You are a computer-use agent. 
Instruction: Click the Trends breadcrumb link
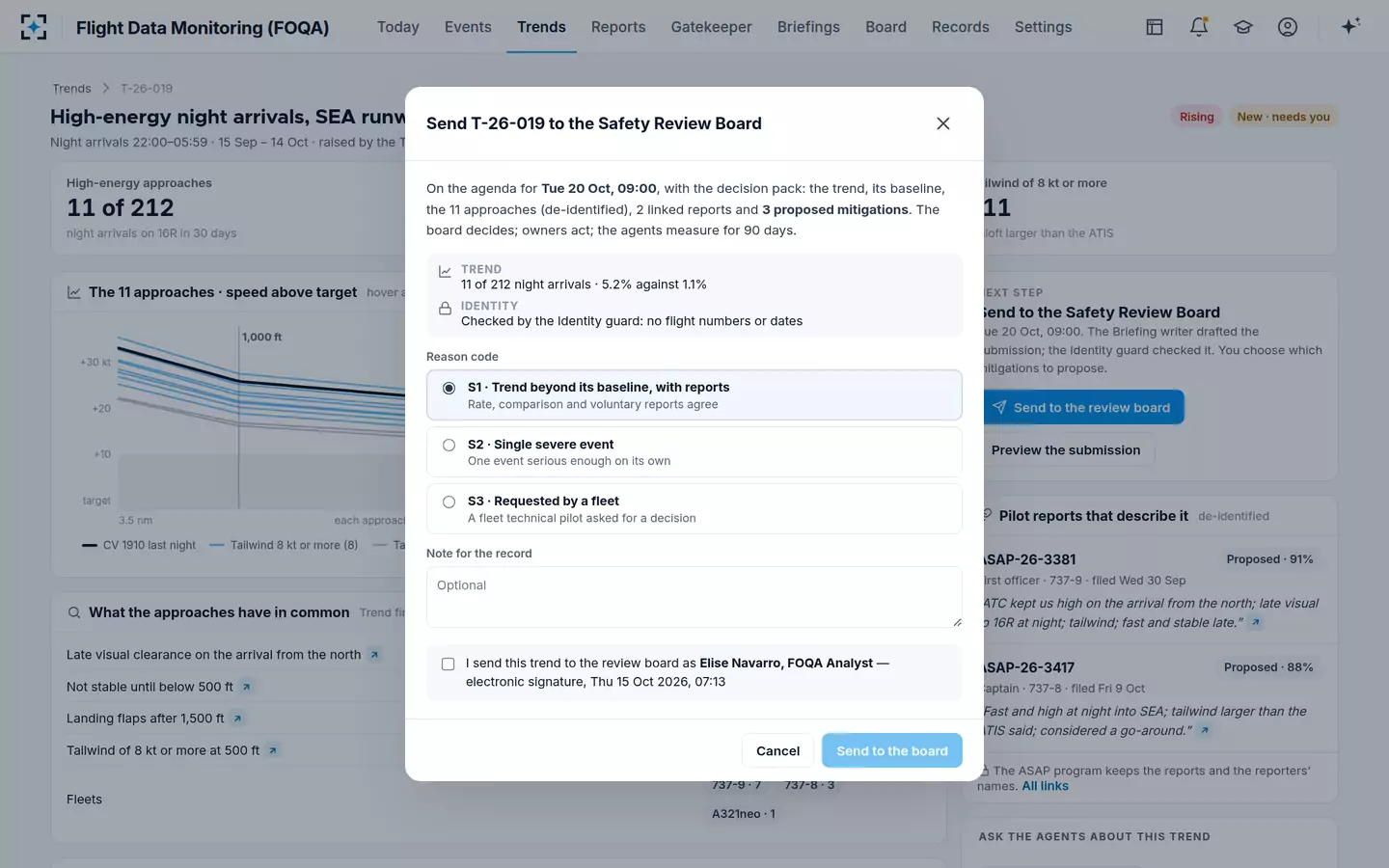[71, 89]
